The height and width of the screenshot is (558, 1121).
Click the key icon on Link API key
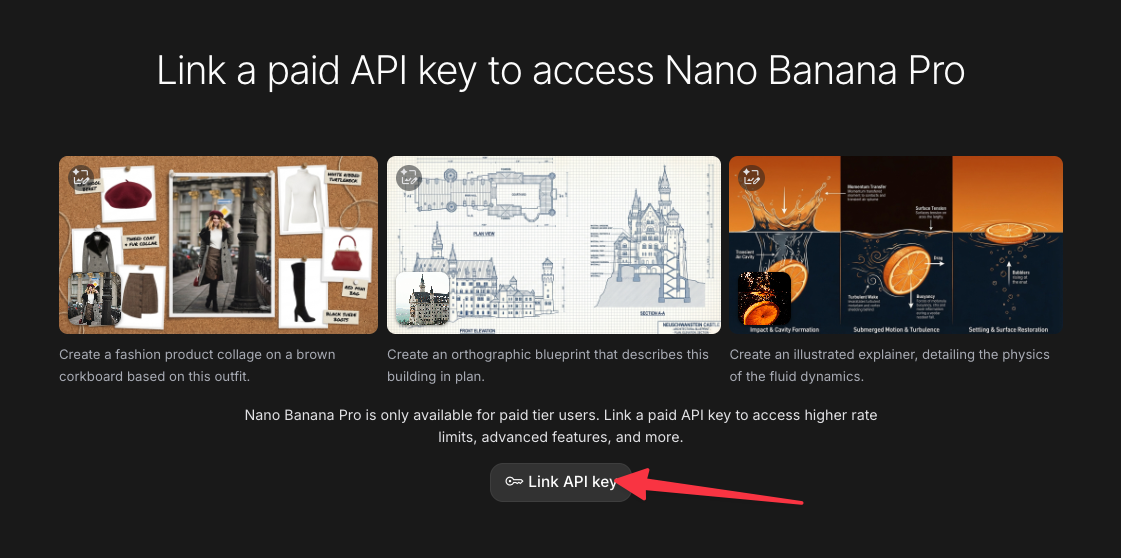(x=514, y=482)
